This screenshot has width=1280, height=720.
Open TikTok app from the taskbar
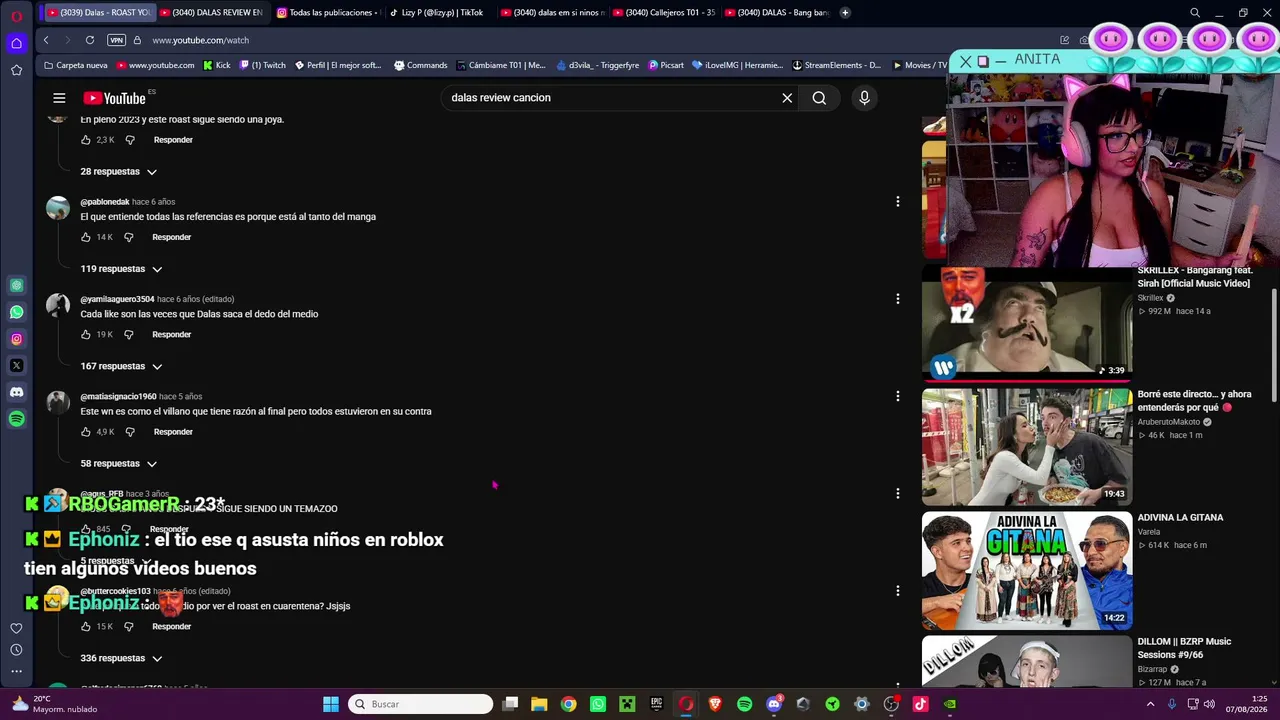(920, 704)
